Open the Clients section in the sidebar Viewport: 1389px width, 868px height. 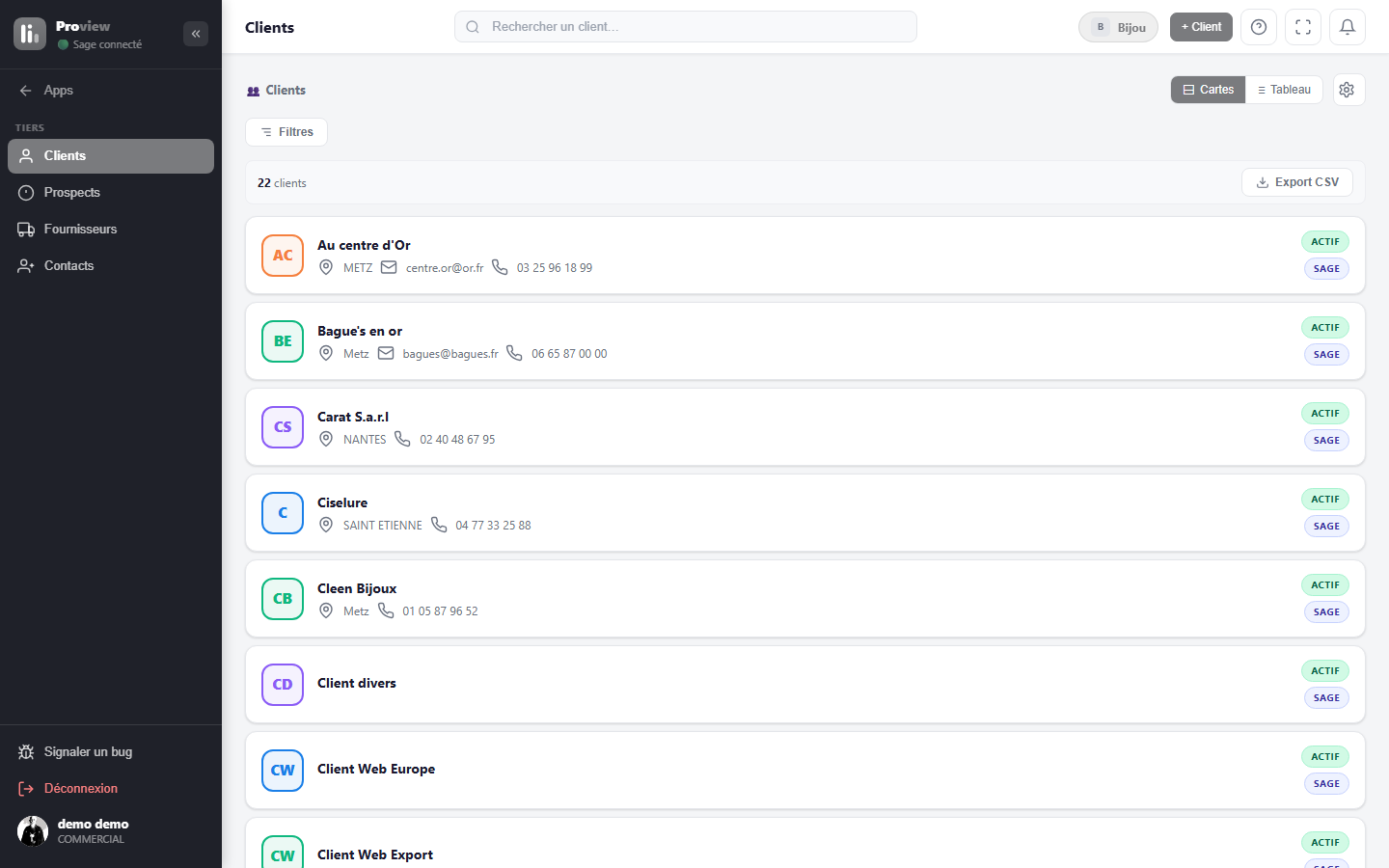[x=111, y=156]
